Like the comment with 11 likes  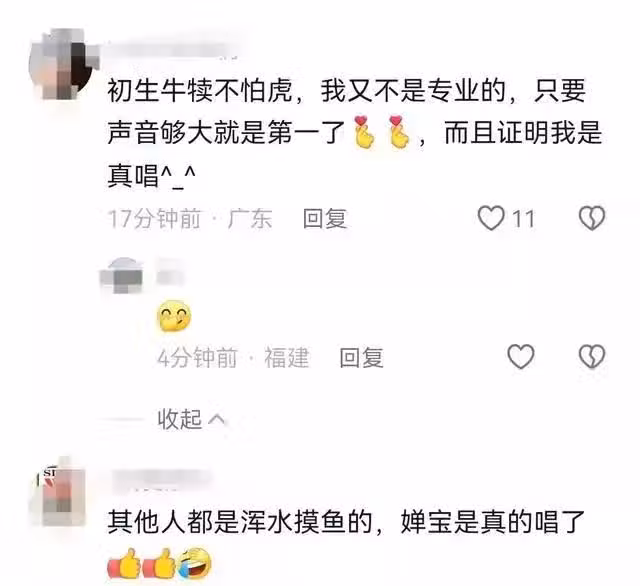(491, 218)
